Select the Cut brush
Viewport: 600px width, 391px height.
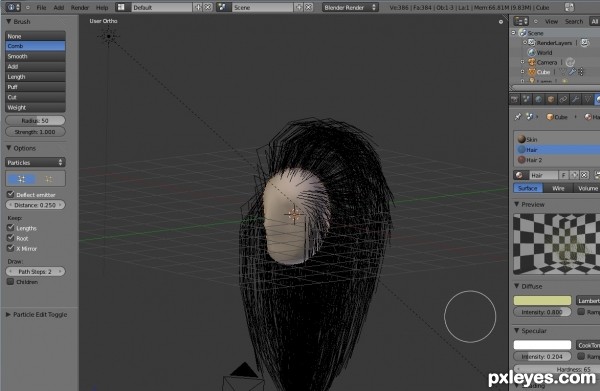(x=35, y=97)
